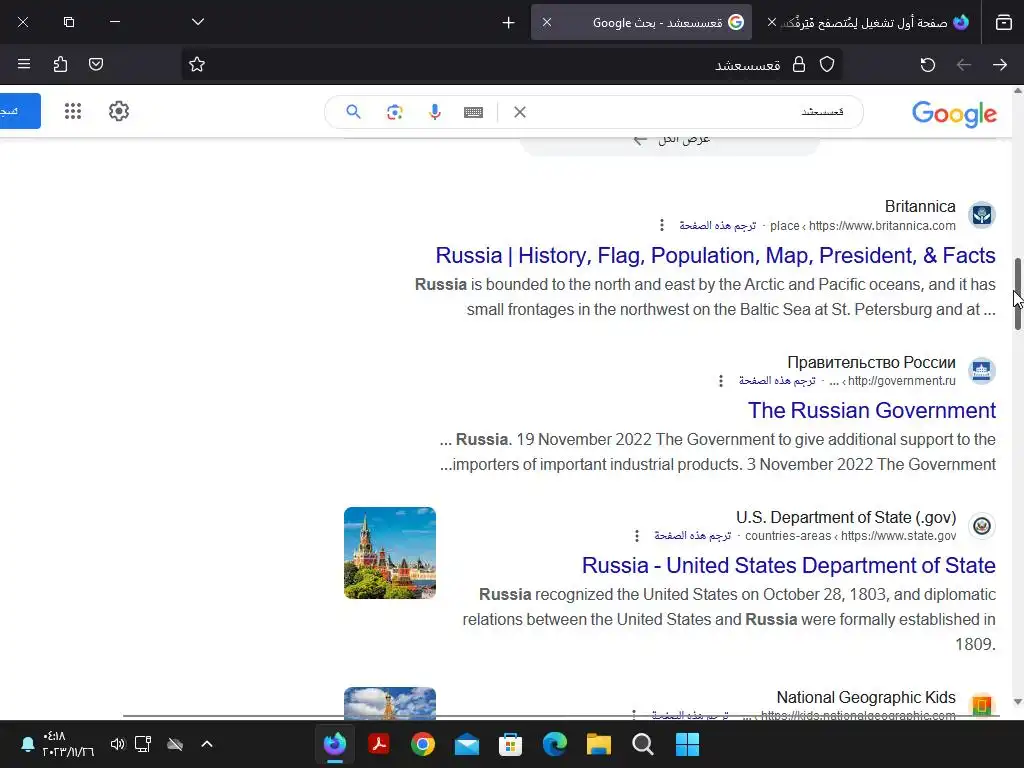Click the blue sign-in button
Screen dimensions: 1024x768
tap(20, 111)
